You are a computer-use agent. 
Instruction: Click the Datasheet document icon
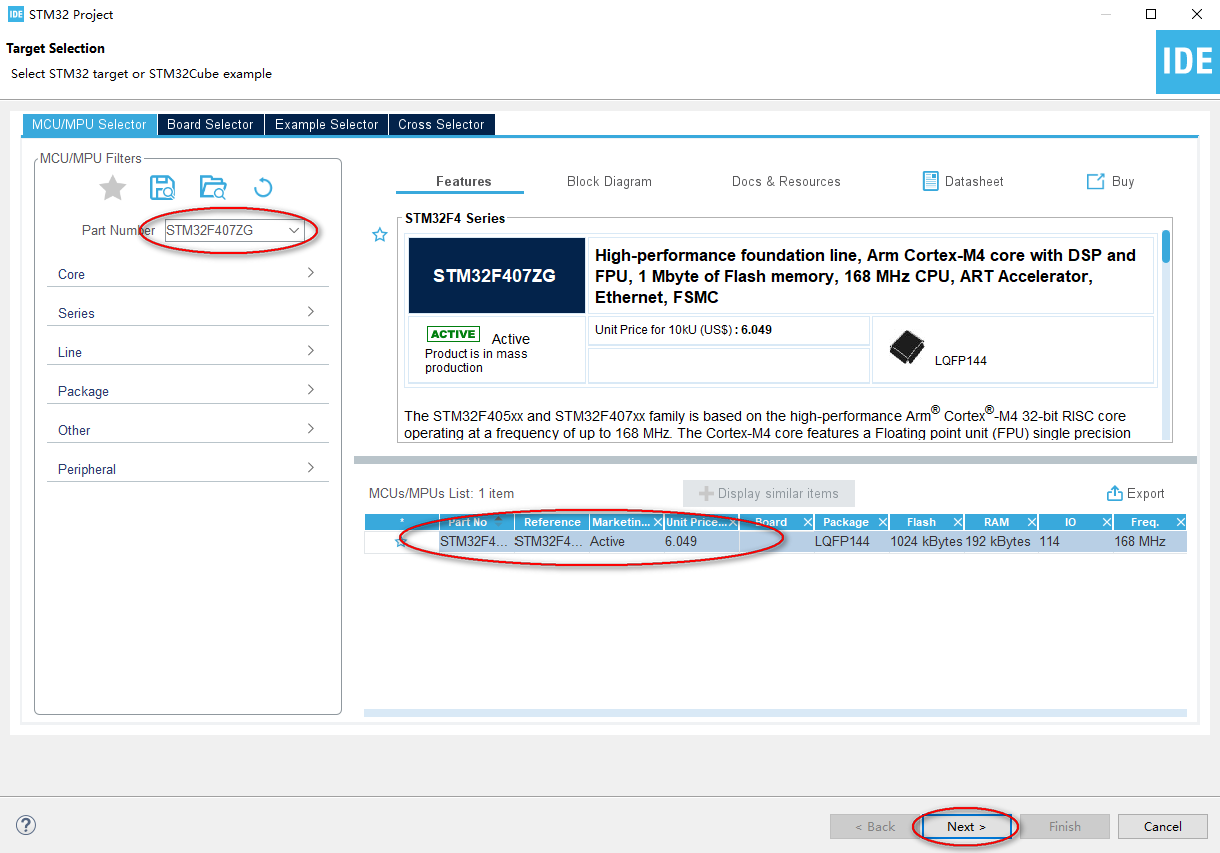930,181
